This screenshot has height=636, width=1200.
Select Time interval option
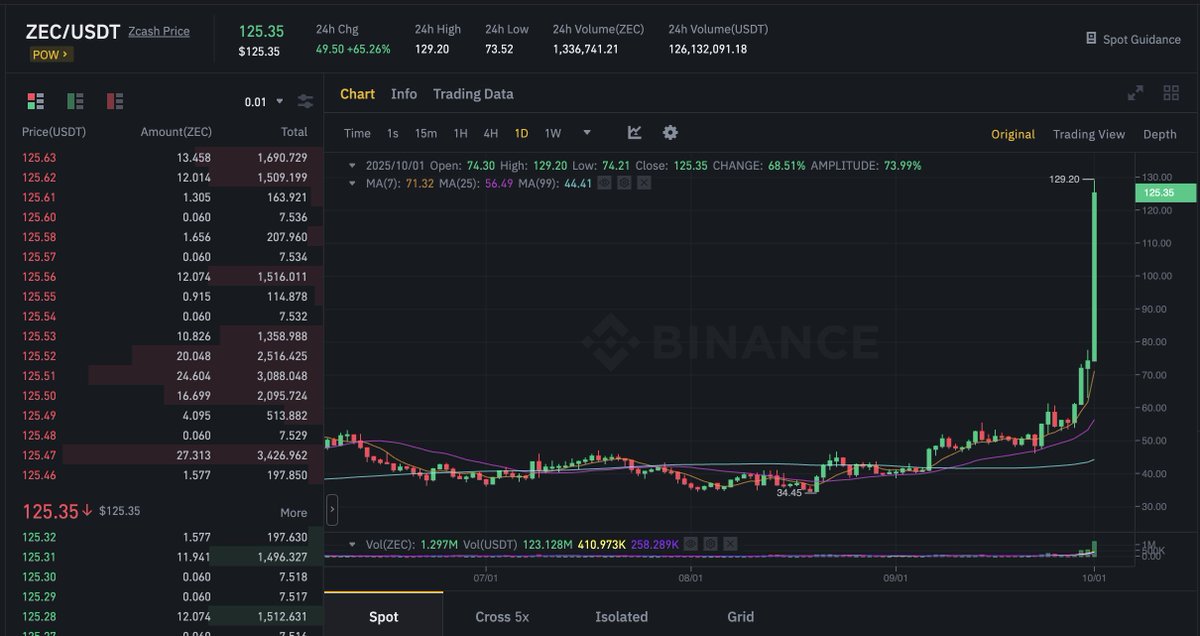(357, 133)
